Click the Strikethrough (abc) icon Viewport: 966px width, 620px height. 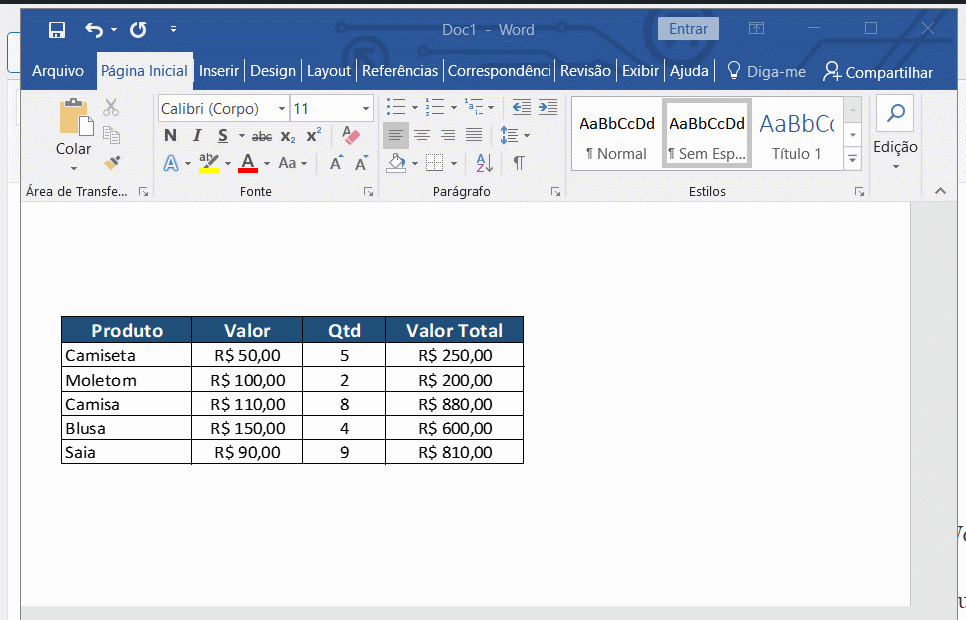click(262, 136)
